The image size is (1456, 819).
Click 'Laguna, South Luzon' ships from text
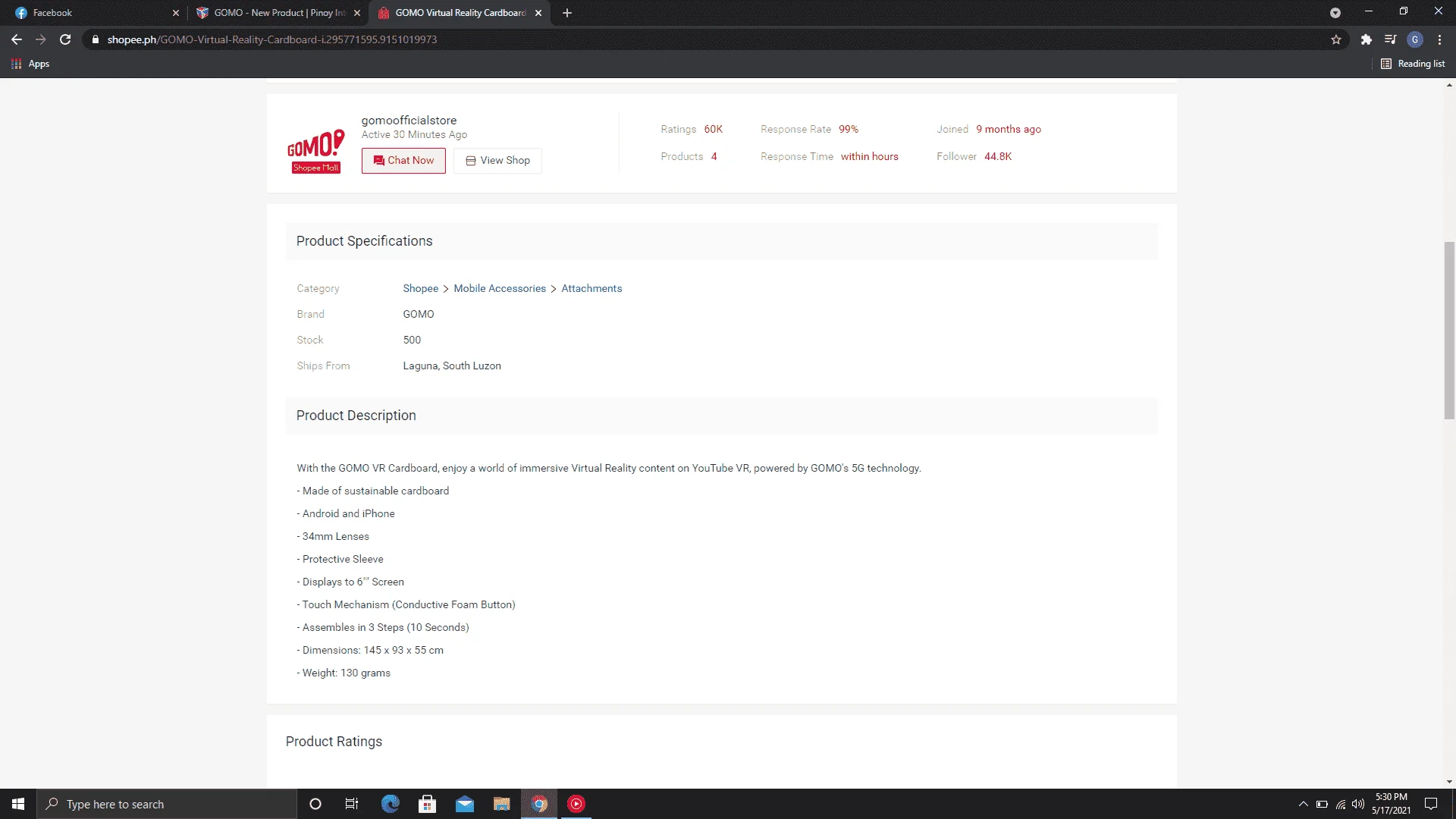pyautogui.click(x=452, y=366)
